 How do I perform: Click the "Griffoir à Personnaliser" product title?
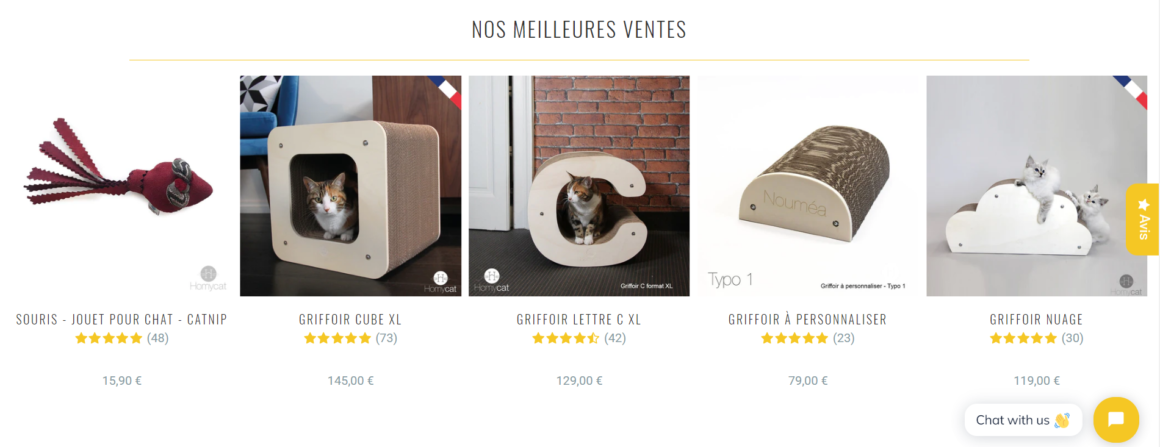(808, 319)
